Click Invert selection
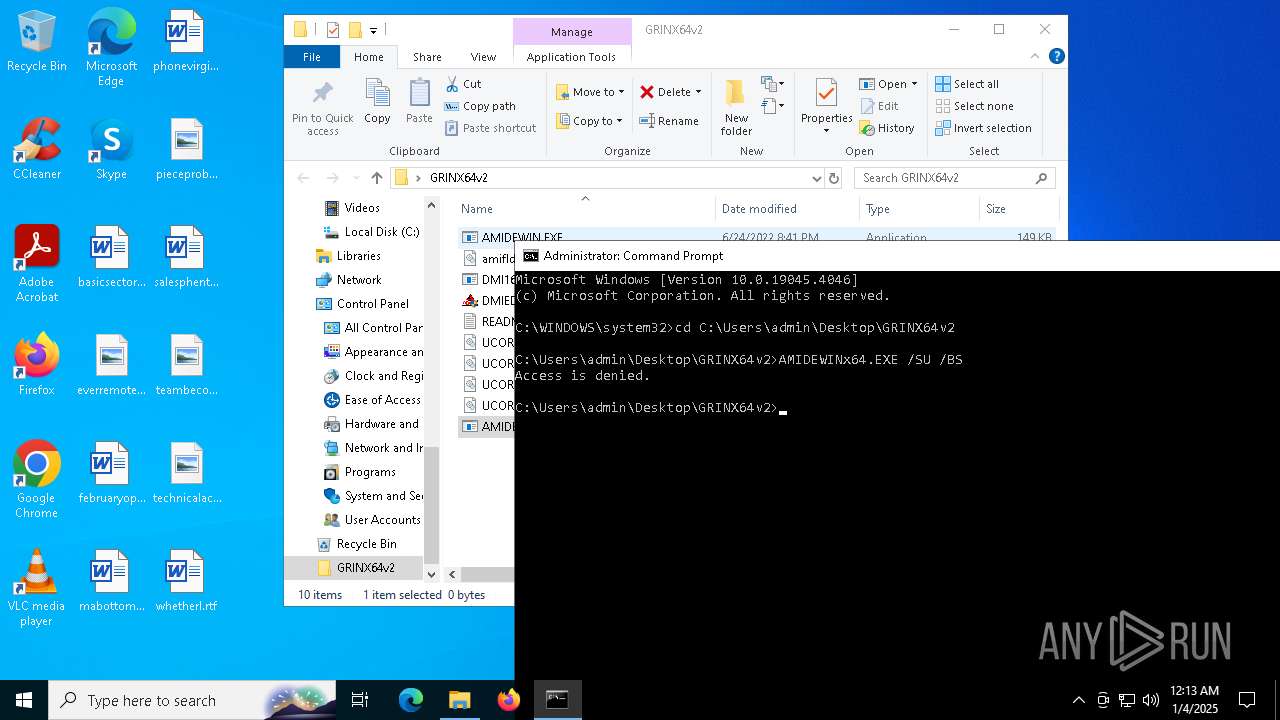The width and height of the screenshot is (1280, 720). [983, 128]
